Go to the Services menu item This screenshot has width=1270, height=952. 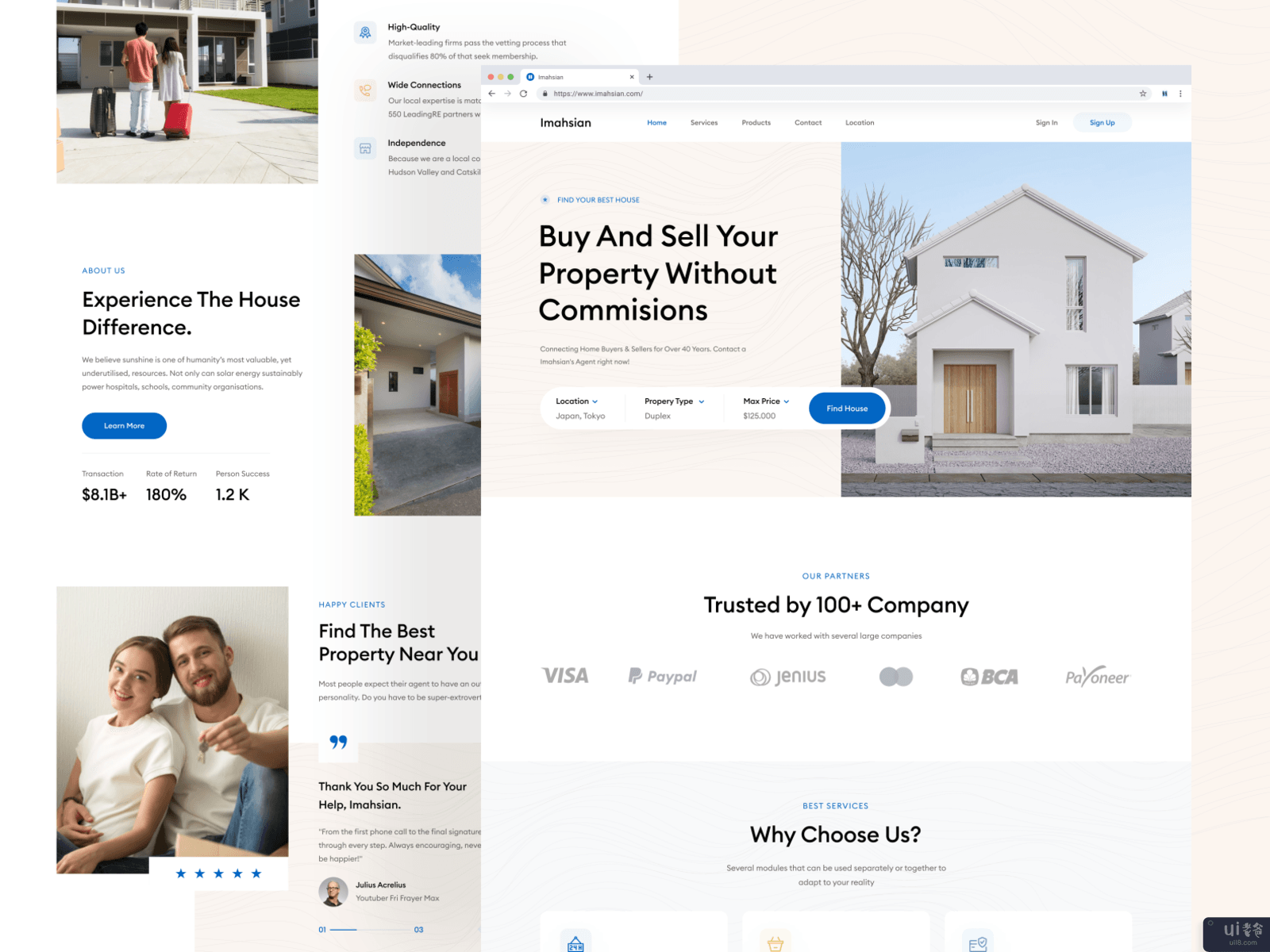(703, 123)
